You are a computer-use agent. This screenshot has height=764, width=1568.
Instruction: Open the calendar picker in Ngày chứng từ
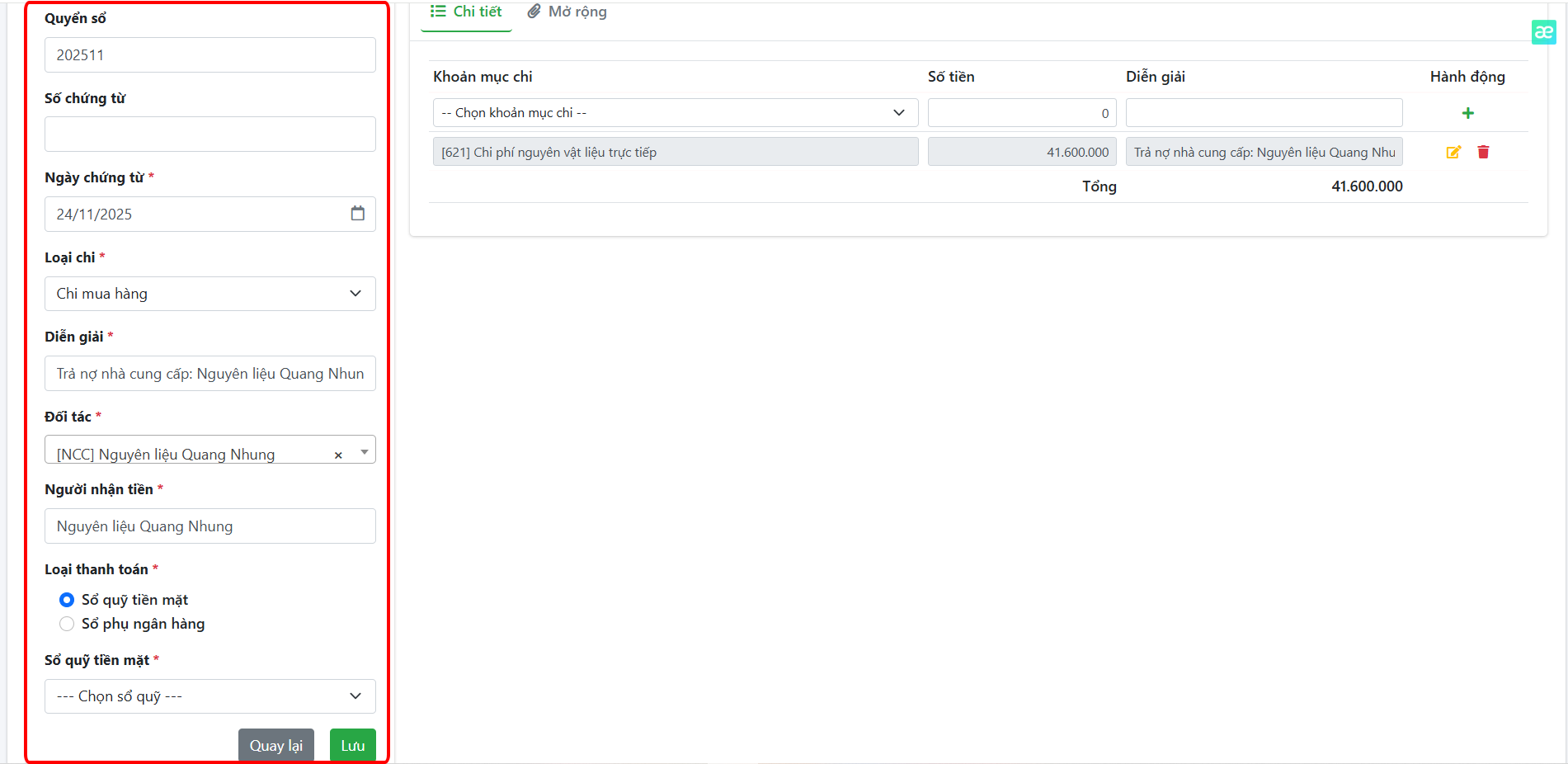click(x=357, y=214)
